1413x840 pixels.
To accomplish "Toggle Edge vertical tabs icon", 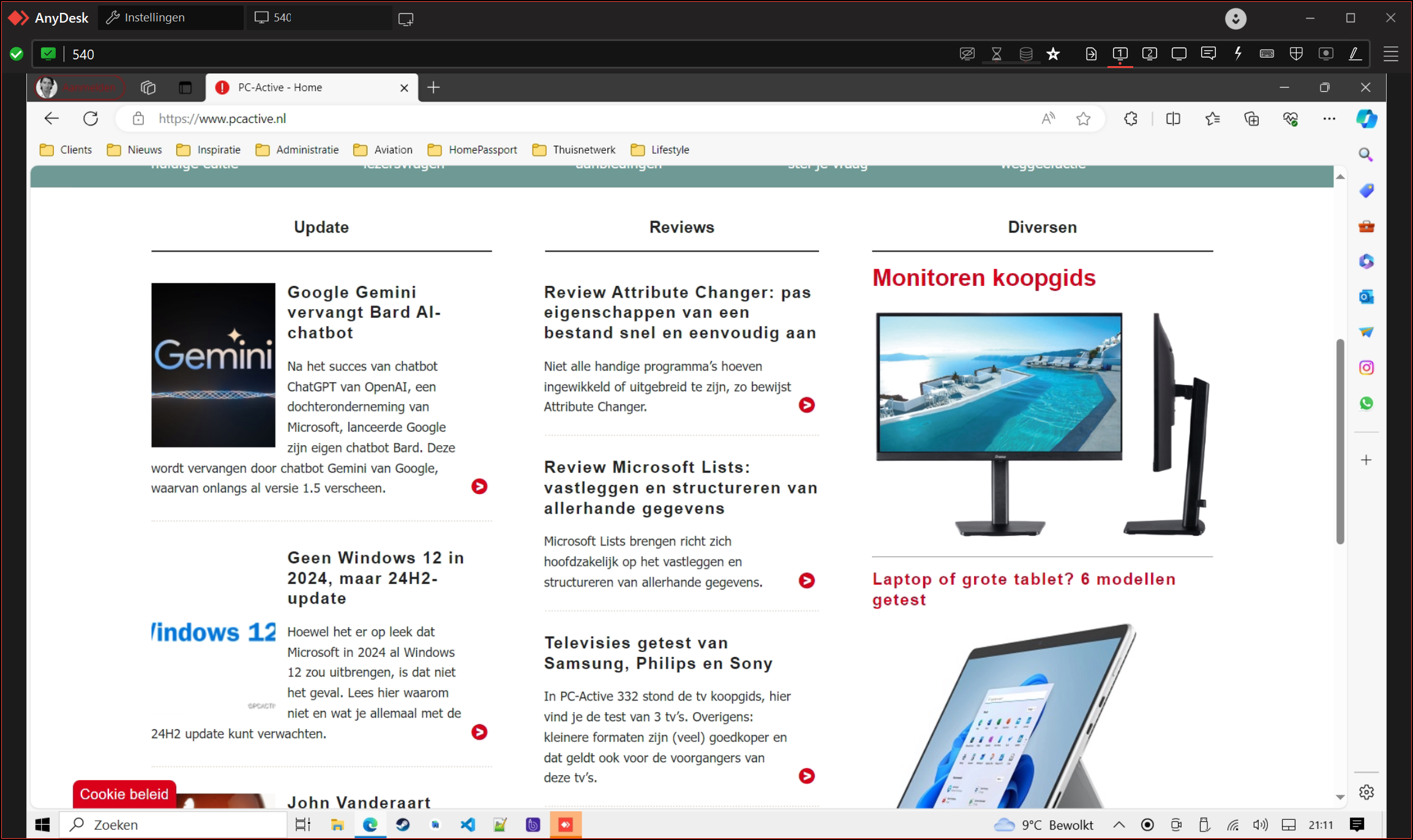I will tap(185, 88).
